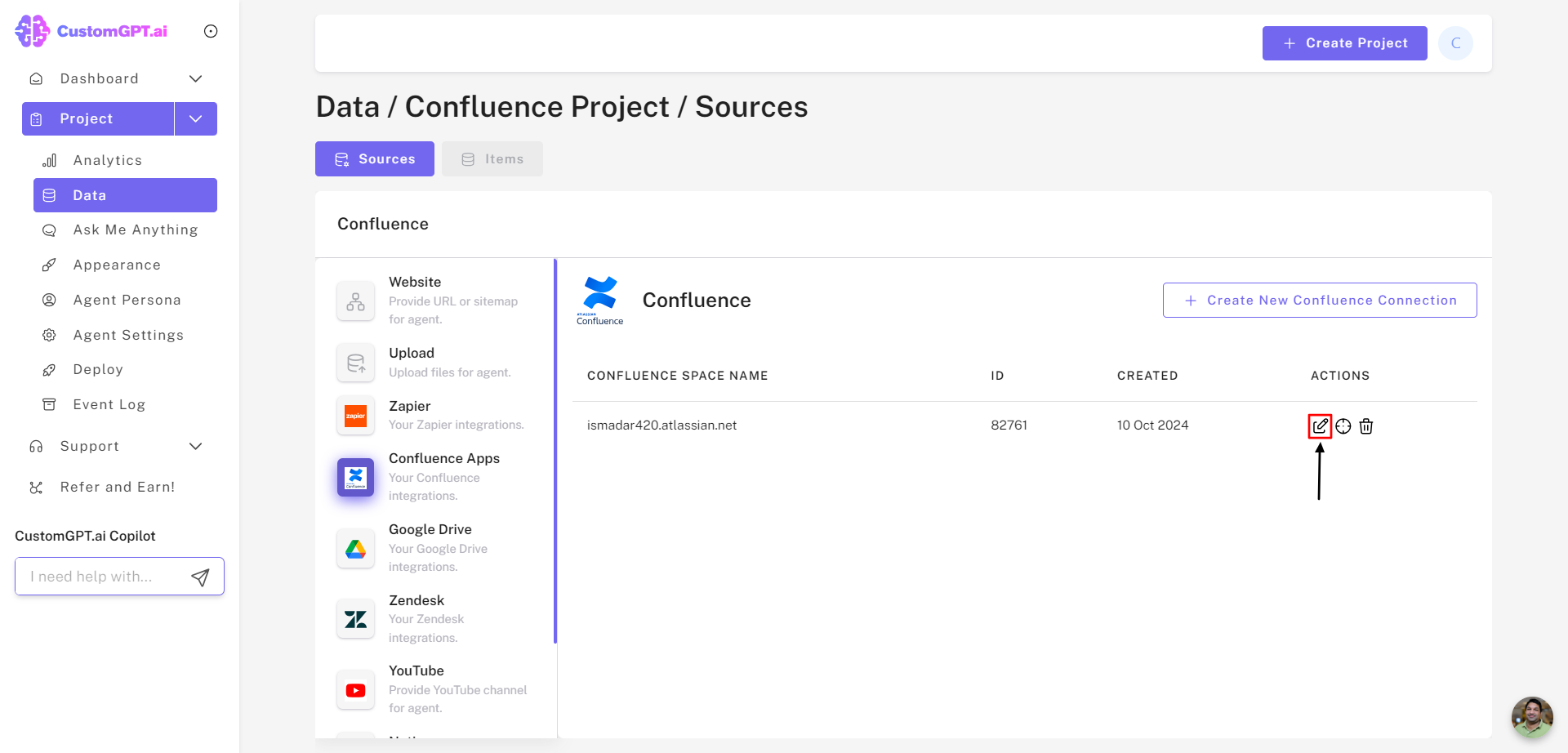Toggle the Project dropdown arrow
This screenshot has width=1568, height=753.
coord(196,118)
